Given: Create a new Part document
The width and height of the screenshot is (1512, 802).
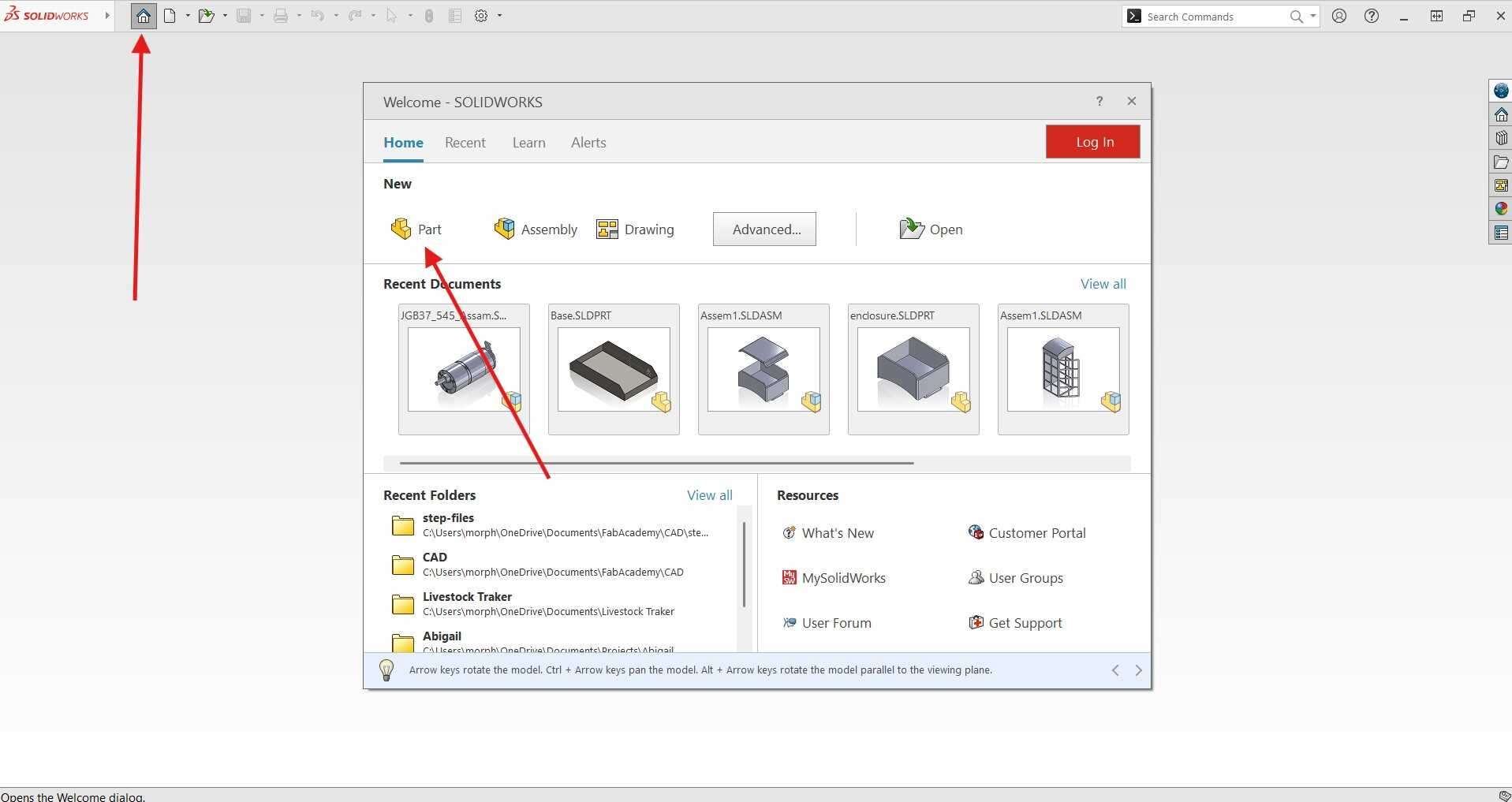Looking at the screenshot, I should pyautogui.click(x=416, y=229).
